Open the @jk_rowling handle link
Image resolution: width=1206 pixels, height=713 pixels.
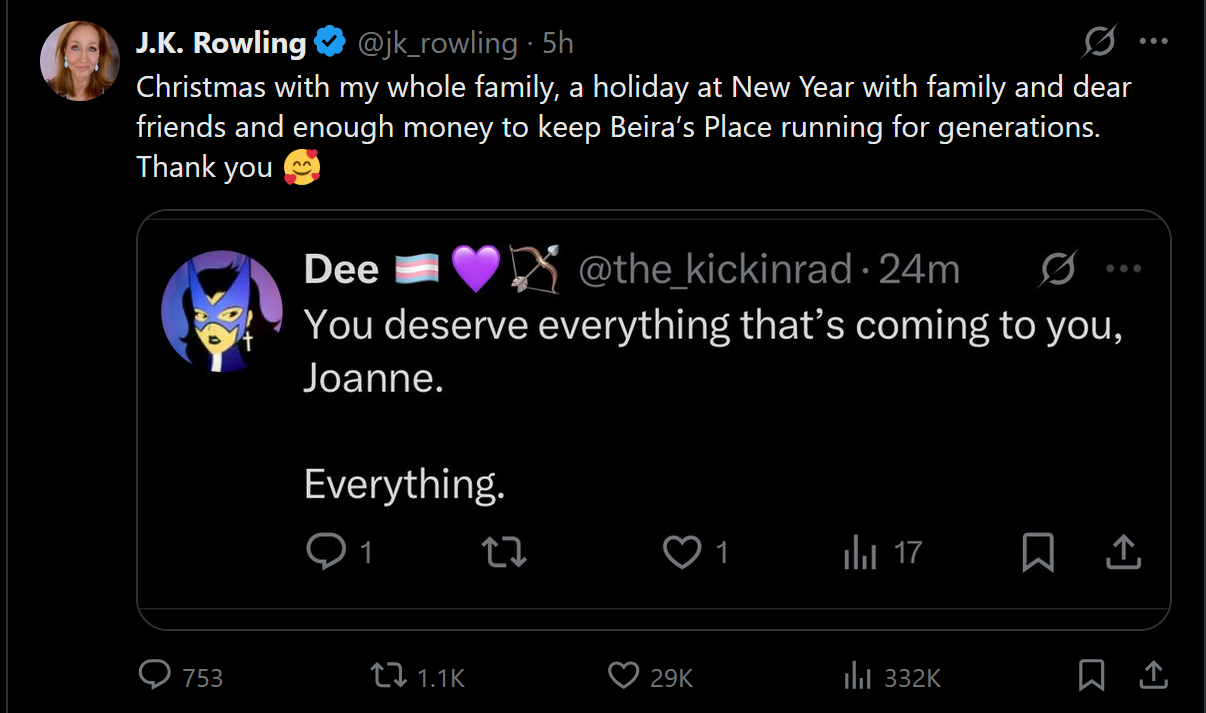click(438, 43)
